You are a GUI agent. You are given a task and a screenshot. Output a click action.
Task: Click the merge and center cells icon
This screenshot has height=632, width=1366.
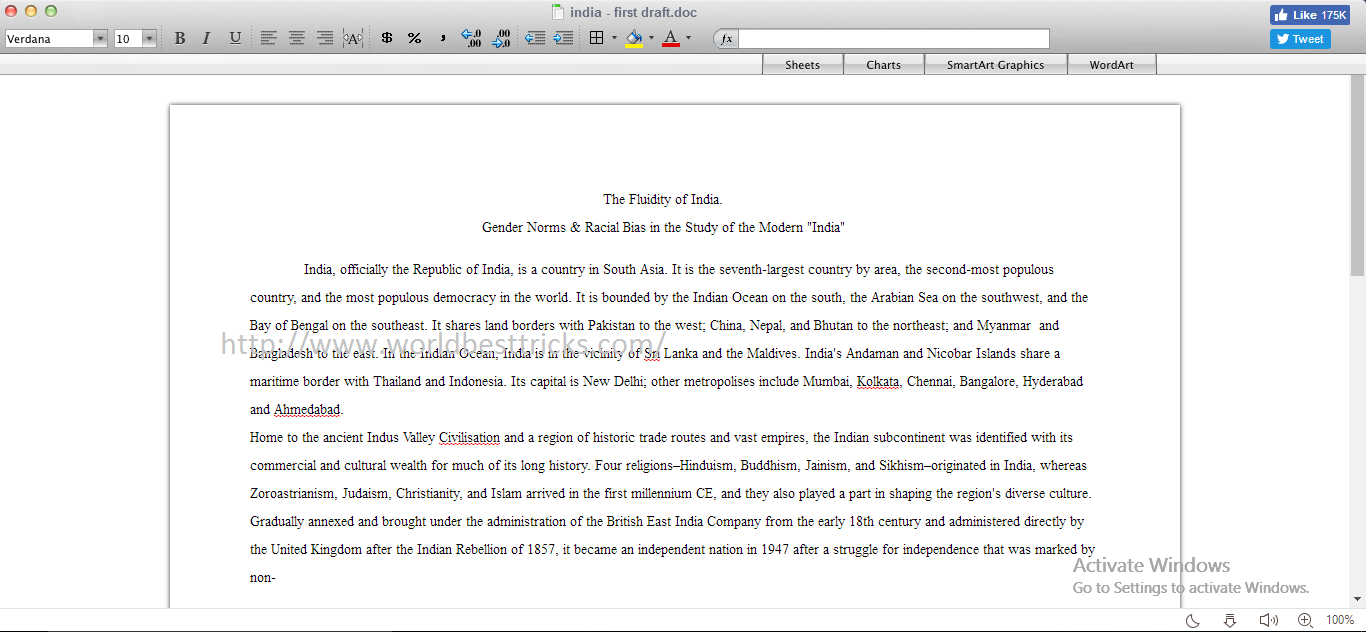[353, 38]
